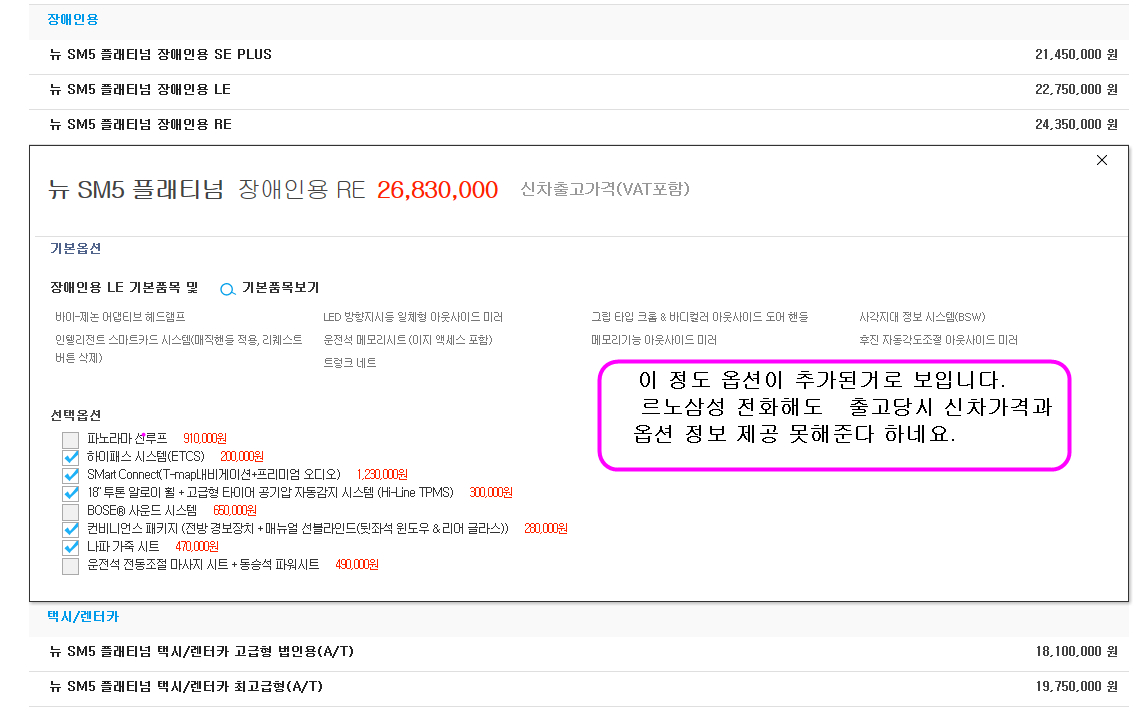Select the 장애인용 category header

pos(73,19)
